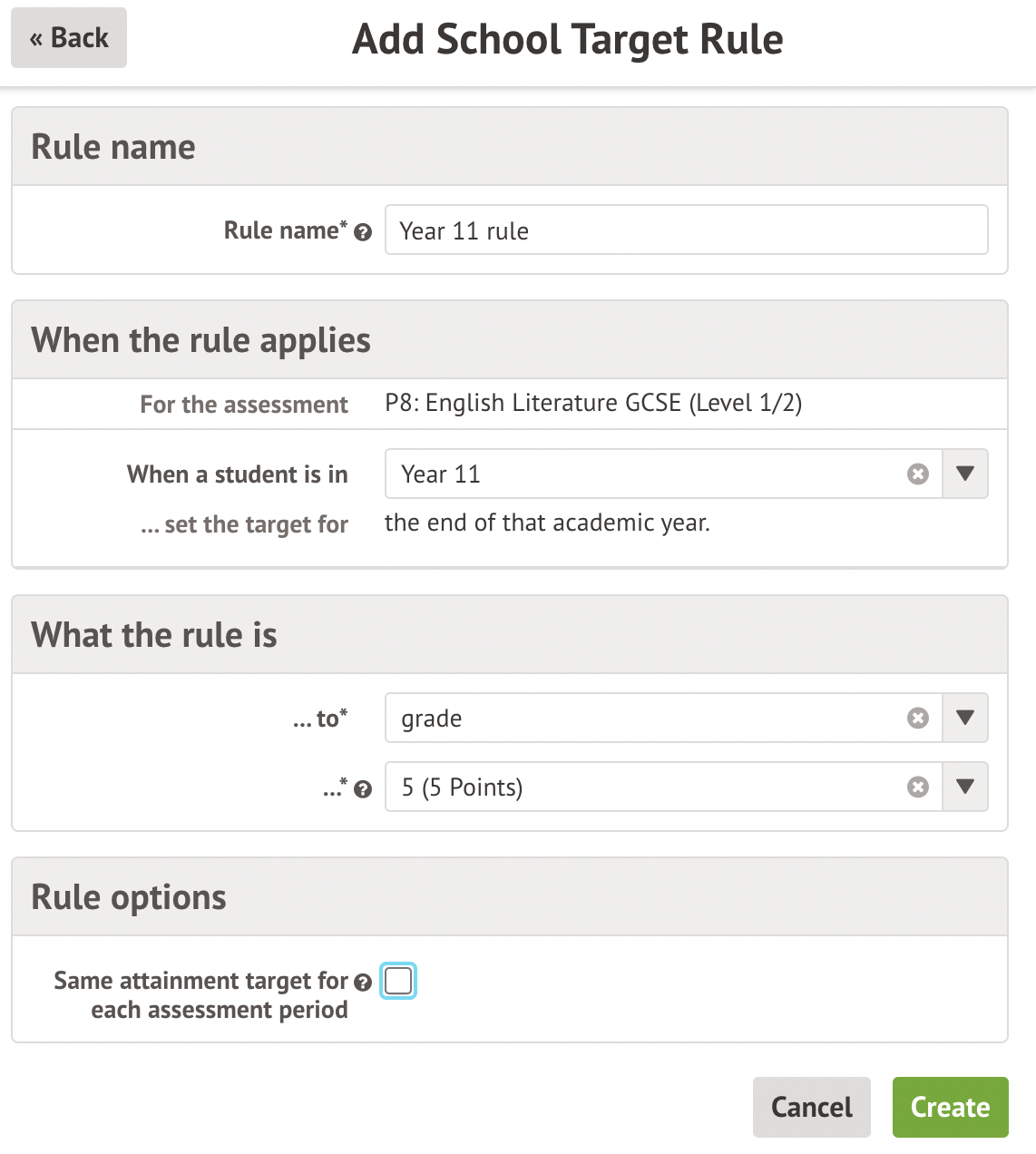Click help icon beside Same attainment target
The height and width of the screenshot is (1154, 1036).
point(363,983)
